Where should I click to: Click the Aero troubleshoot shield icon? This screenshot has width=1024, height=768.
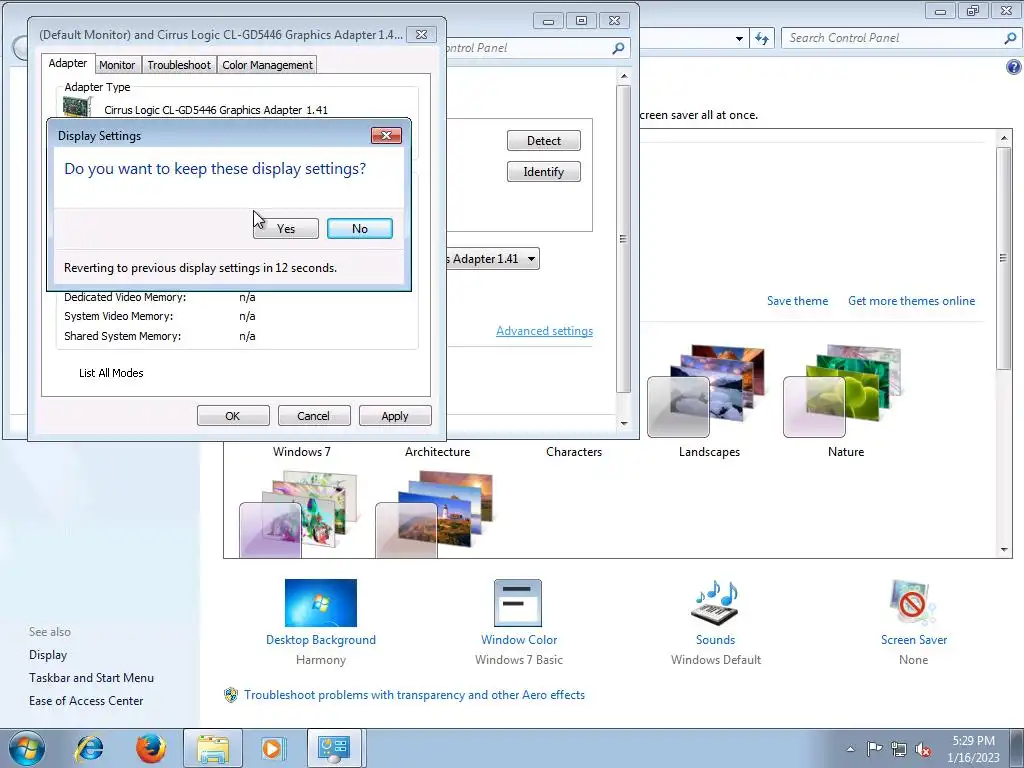tap(231, 695)
